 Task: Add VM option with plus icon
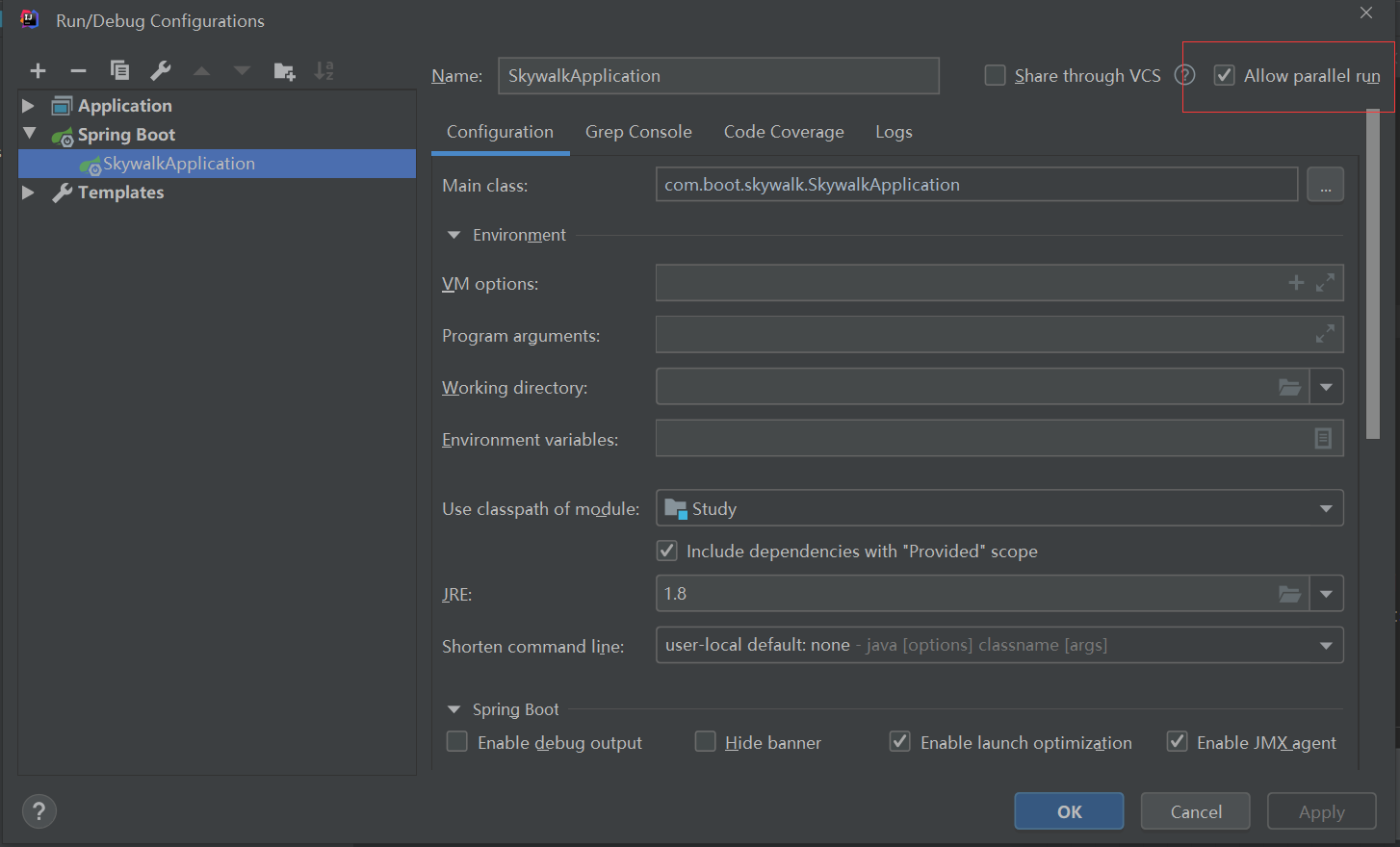(x=1296, y=282)
